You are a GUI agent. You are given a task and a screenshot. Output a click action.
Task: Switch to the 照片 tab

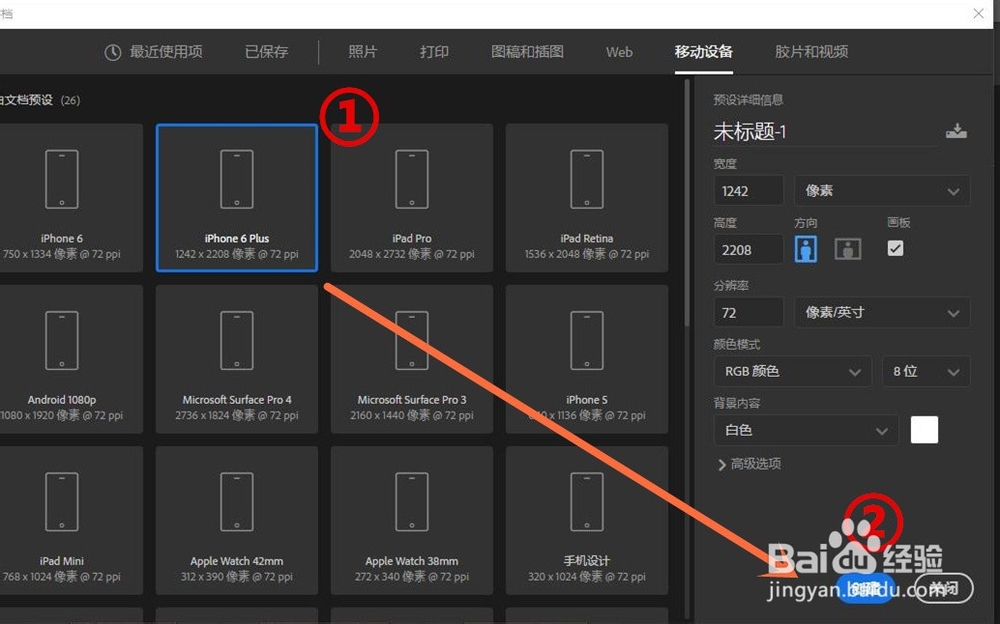[x=363, y=52]
